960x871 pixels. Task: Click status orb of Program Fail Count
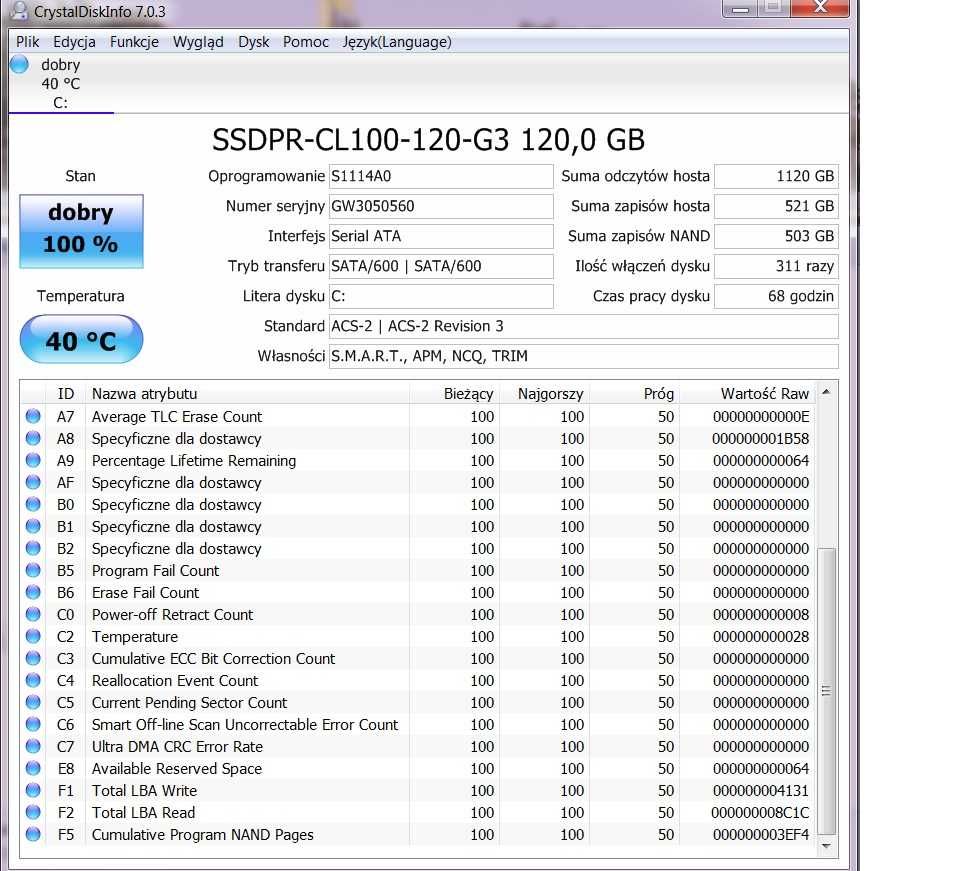pyautogui.click(x=33, y=570)
